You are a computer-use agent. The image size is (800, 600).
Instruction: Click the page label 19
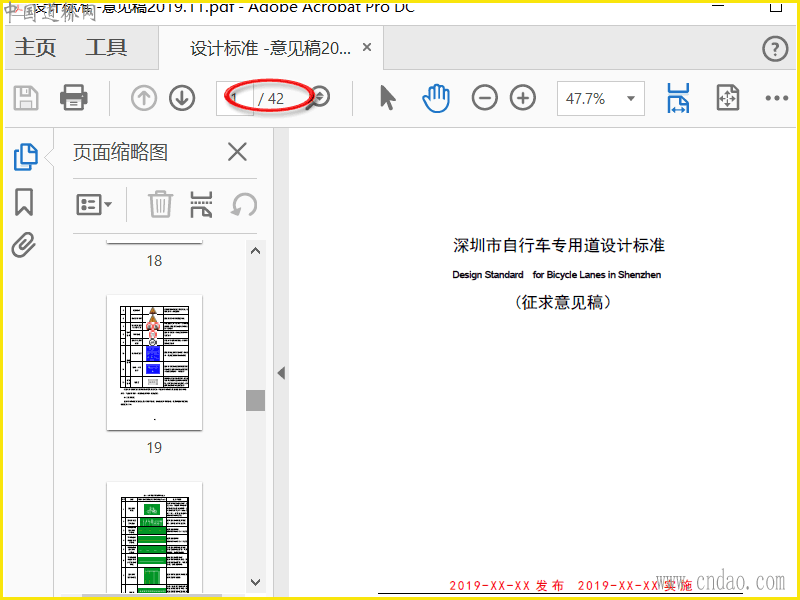pyautogui.click(x=154, y=448)
